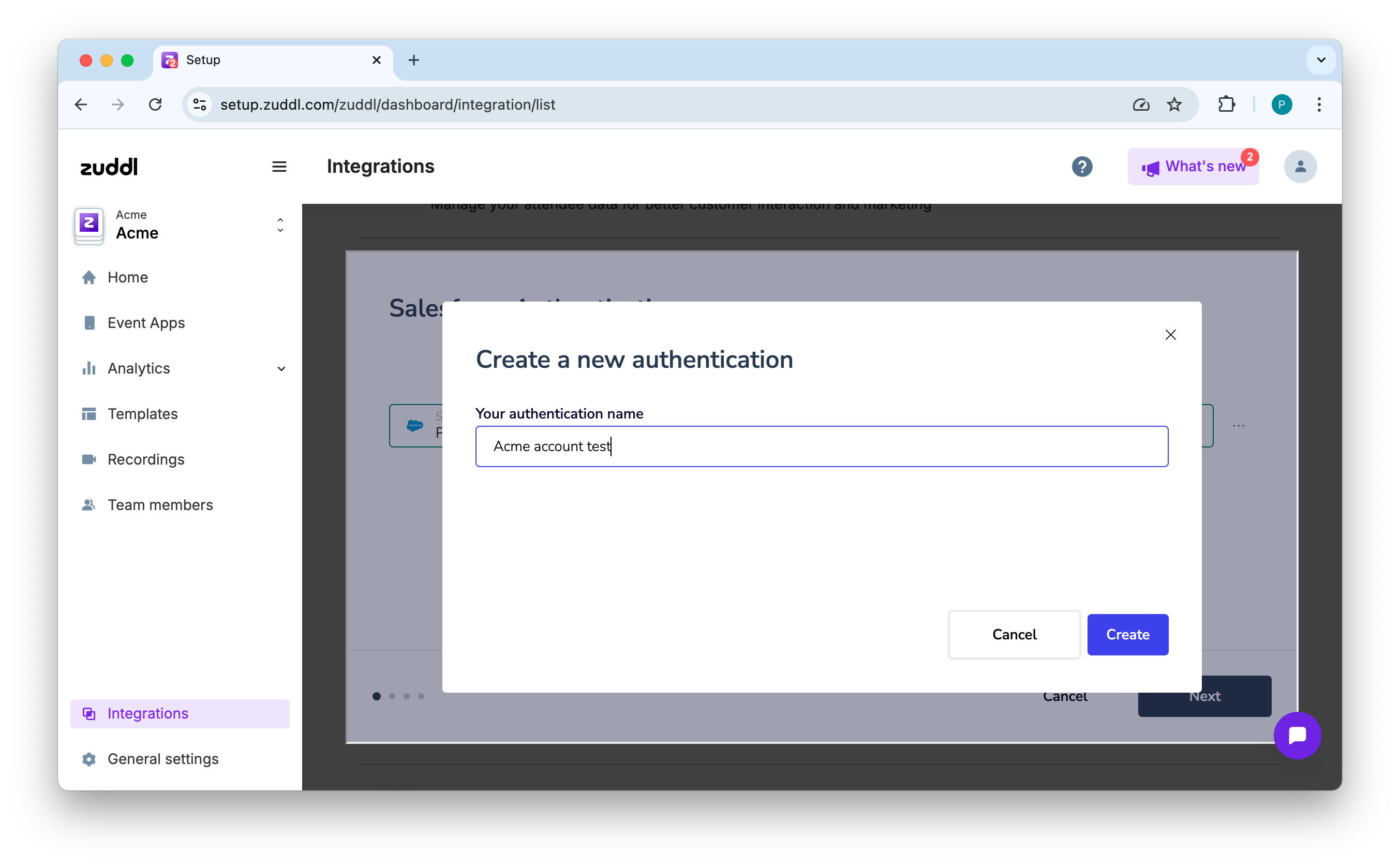Open What's new announcements
Viewport: 1400px width, 867px height.
1193,167
